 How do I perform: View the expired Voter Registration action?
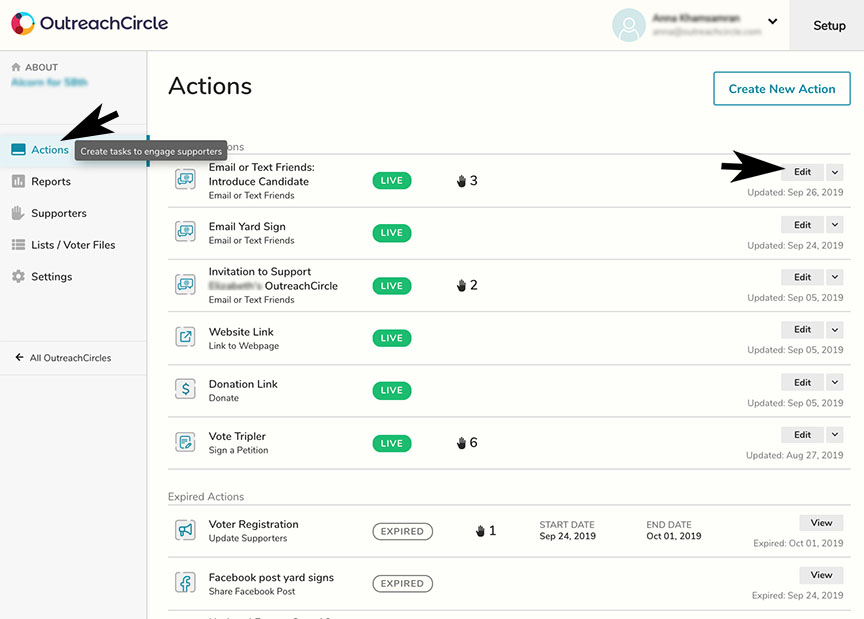[x=821, y=523]
